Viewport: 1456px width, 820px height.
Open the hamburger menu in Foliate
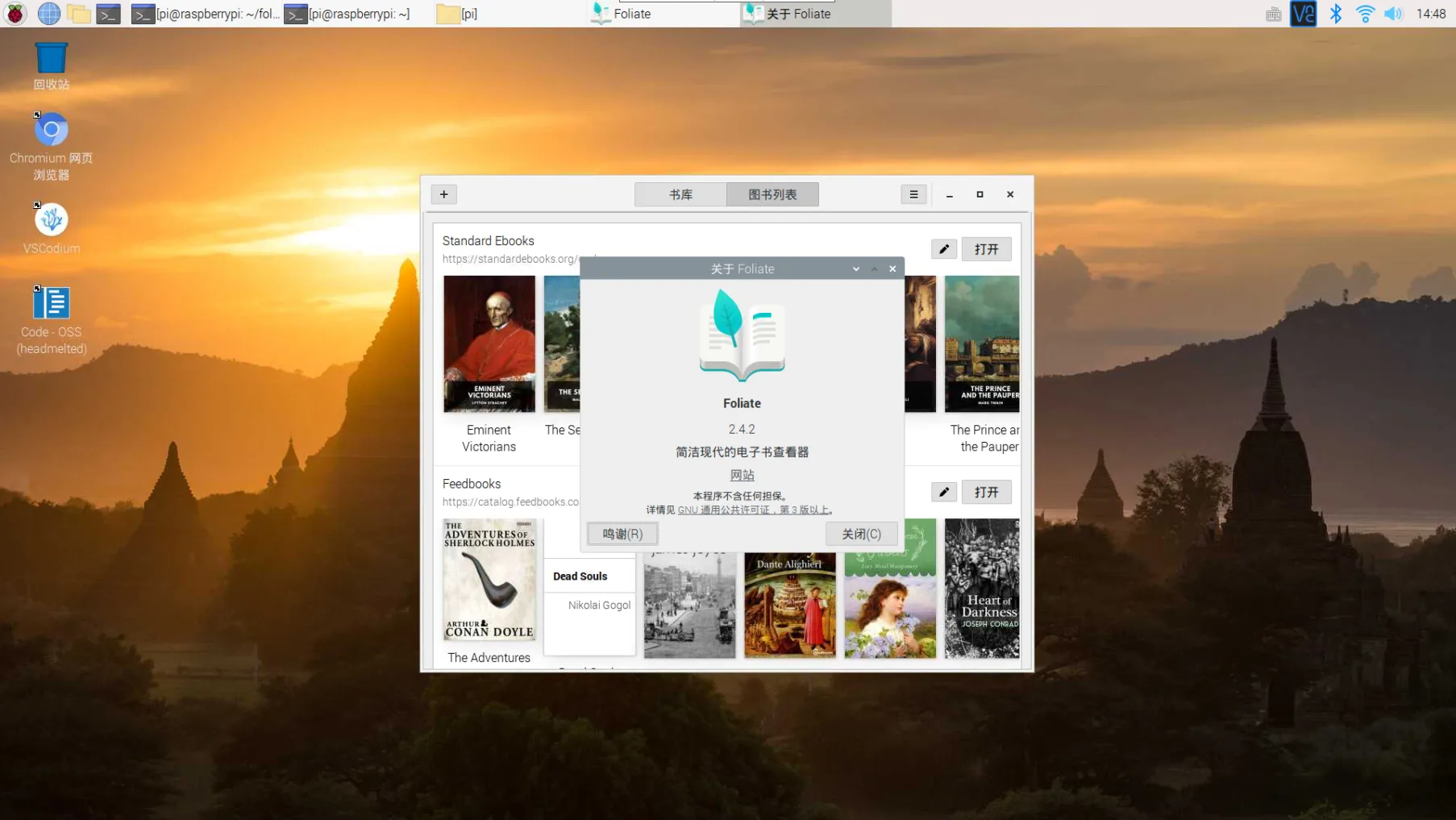click(913, 194)
